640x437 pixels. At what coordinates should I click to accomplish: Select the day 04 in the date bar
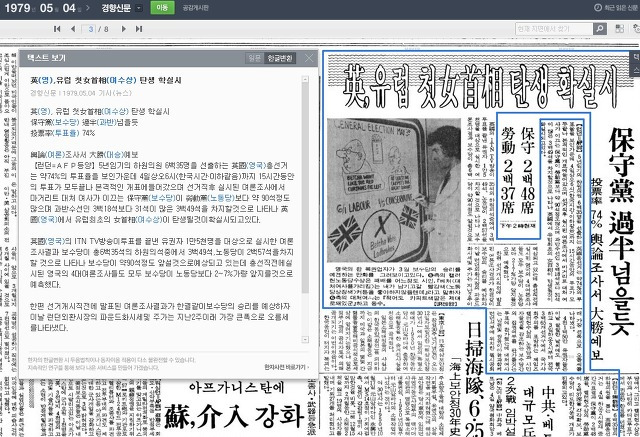click(x=69, y=8)
